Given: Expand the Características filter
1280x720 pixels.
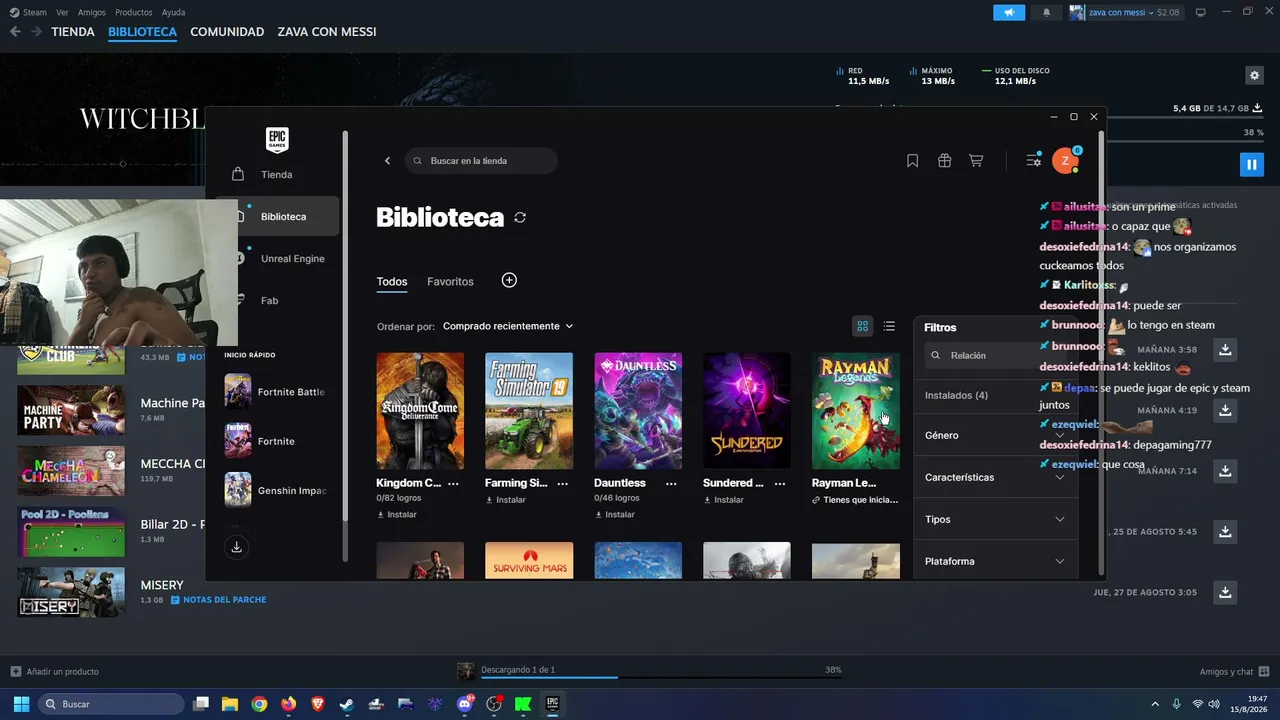Looking at the screenshot, I should point(995,478).
